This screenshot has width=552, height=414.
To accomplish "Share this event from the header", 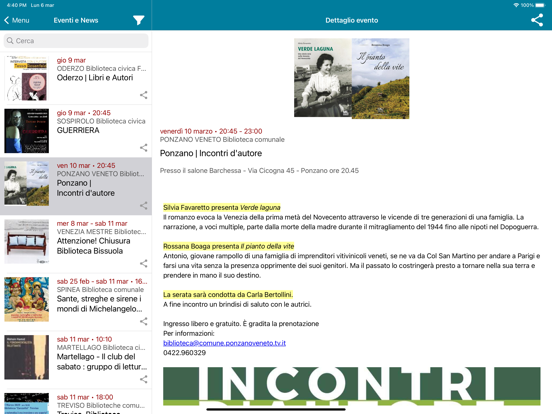I will [x=537, y=20].
